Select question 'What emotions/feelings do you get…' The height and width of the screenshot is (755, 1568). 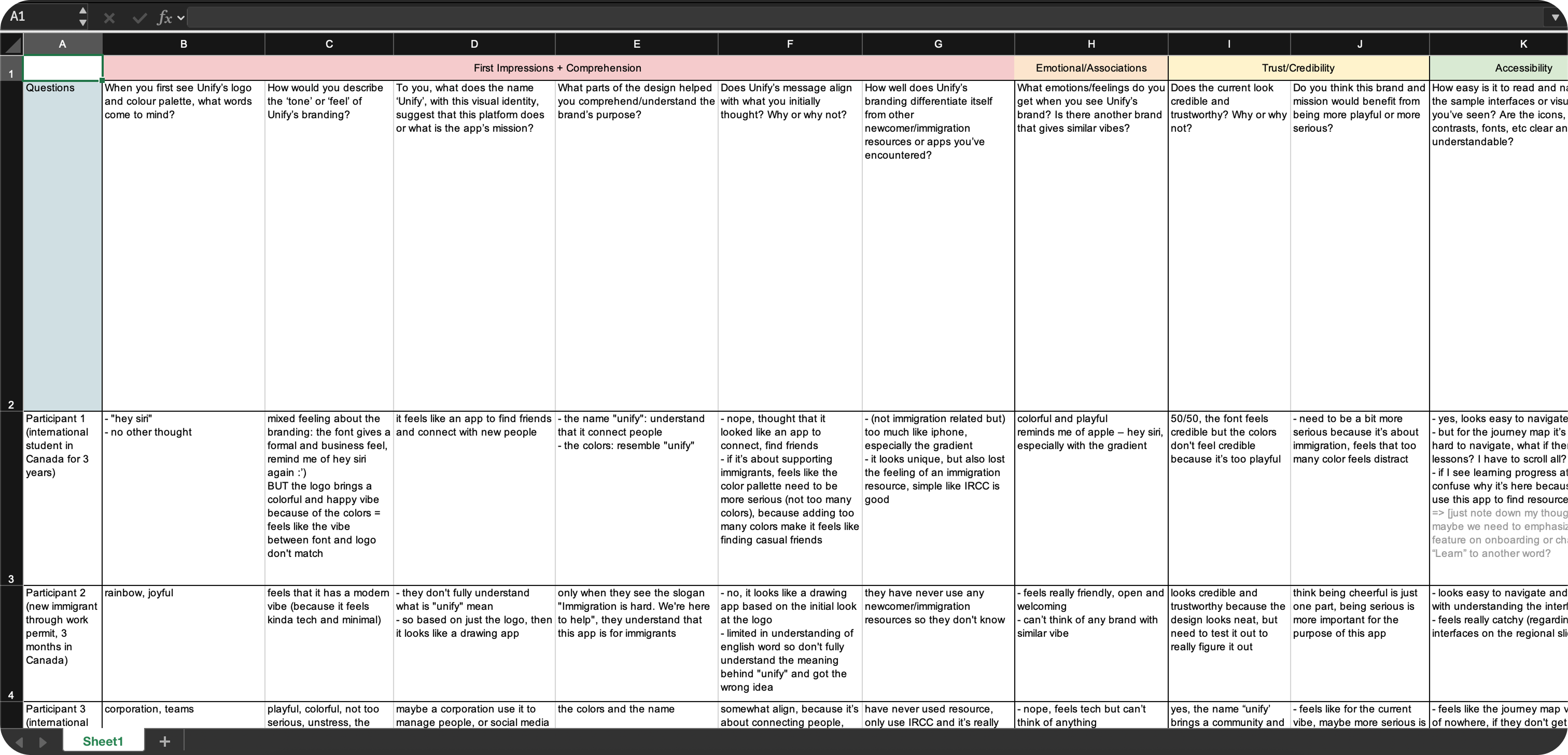1091,245
